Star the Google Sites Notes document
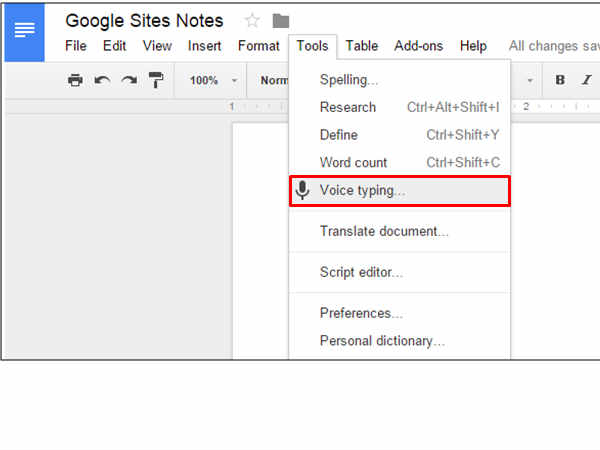The width and height of the screenshot is (600, 450). click(252, 21)
